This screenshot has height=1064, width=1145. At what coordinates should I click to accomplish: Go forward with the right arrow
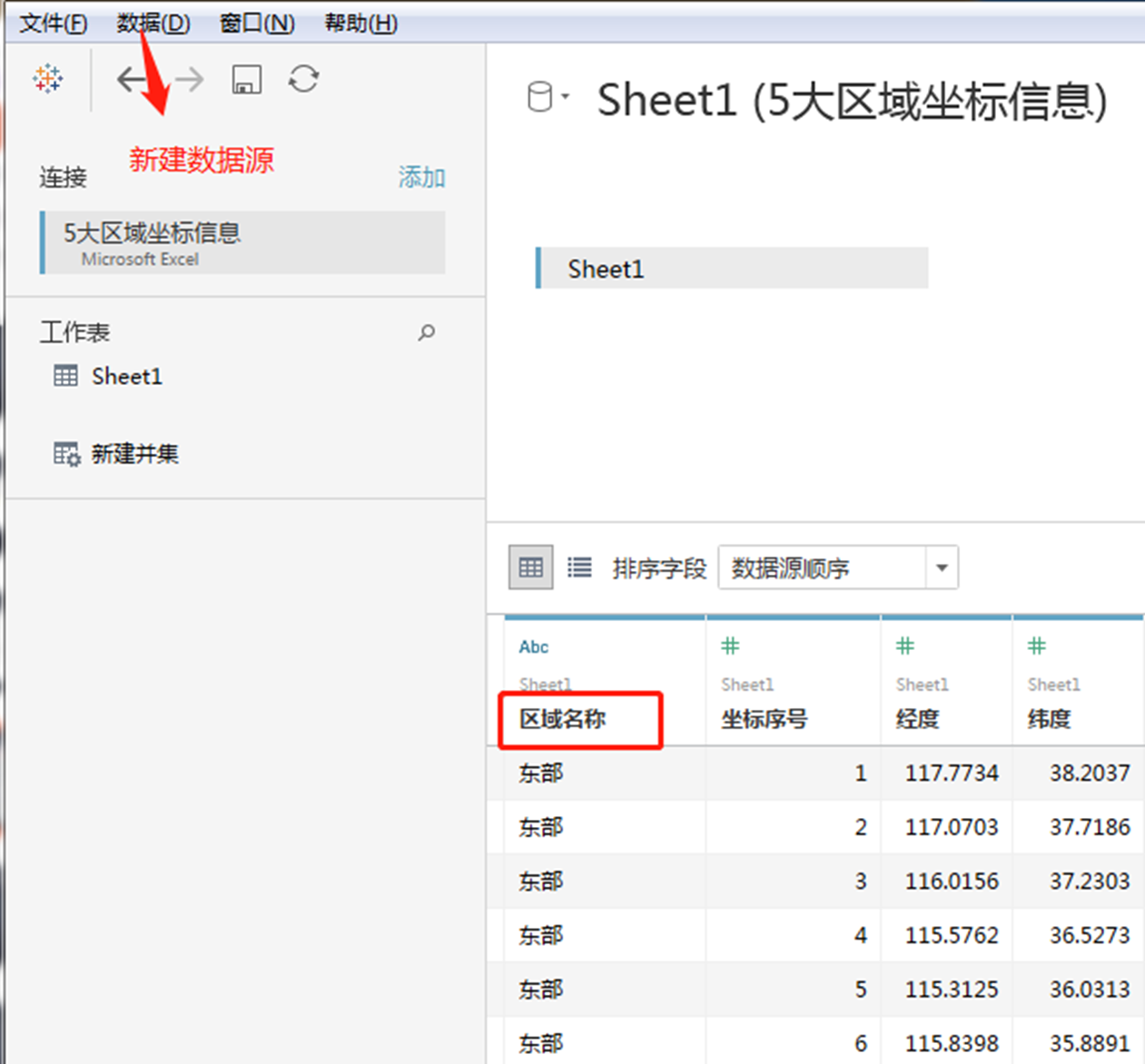tap(190, 80)
